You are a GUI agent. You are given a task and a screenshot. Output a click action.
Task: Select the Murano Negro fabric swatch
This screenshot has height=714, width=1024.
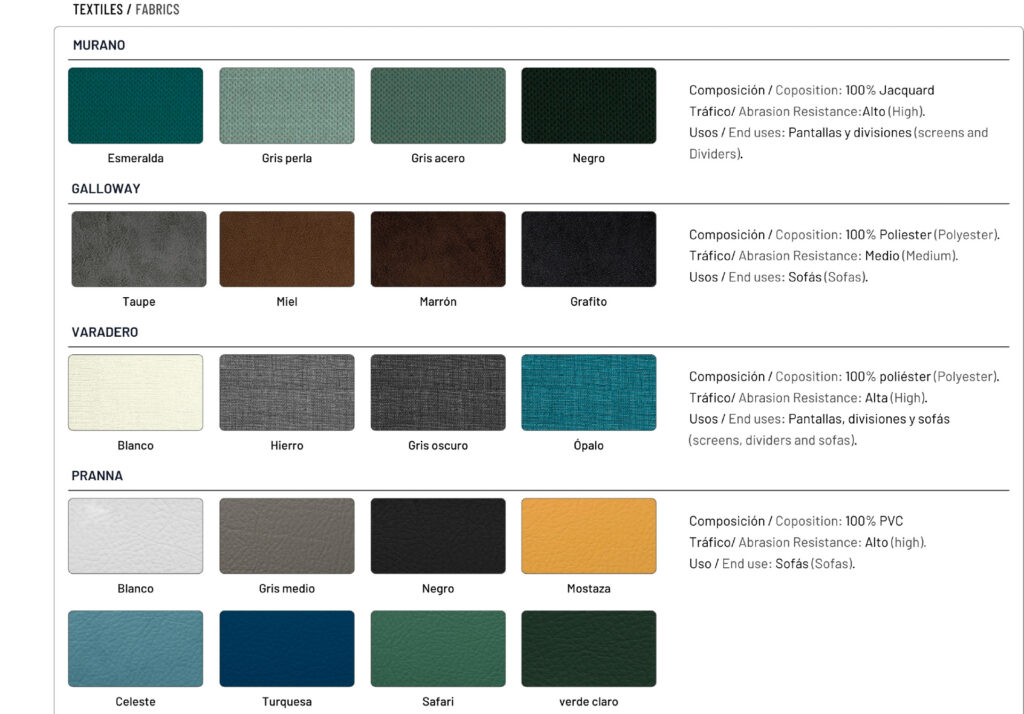588,105
